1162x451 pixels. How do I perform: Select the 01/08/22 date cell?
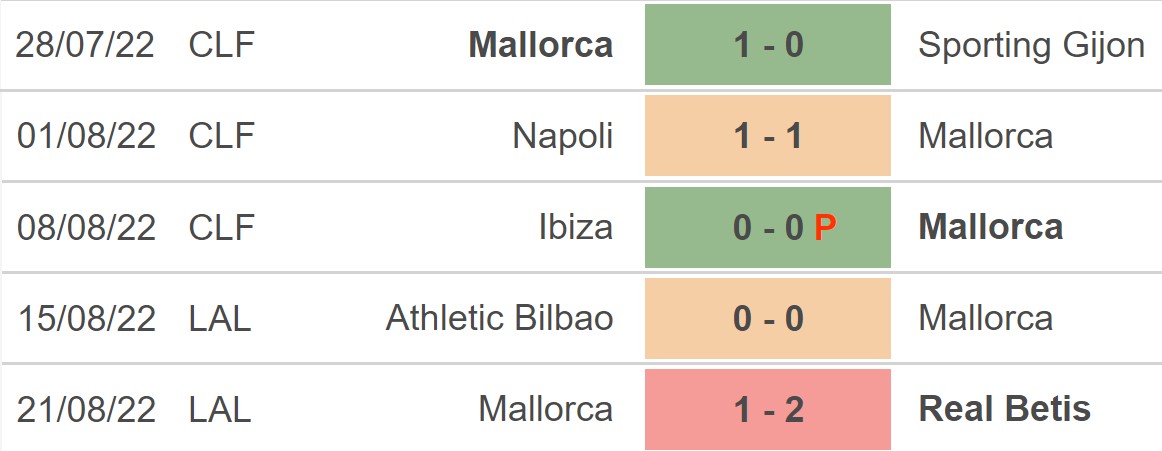86,136
